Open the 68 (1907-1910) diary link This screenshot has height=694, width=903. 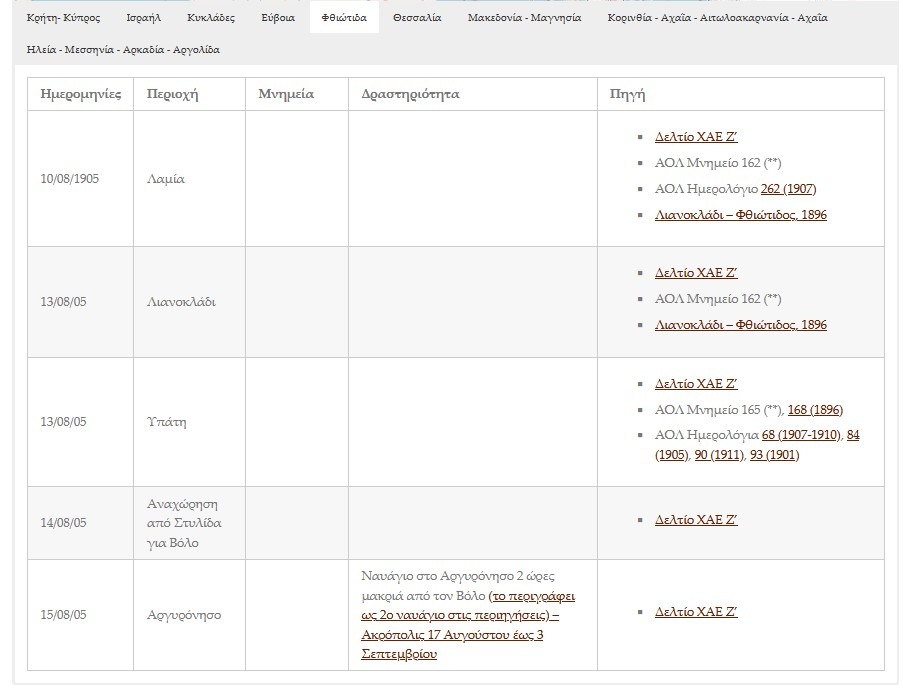(802, 434)
